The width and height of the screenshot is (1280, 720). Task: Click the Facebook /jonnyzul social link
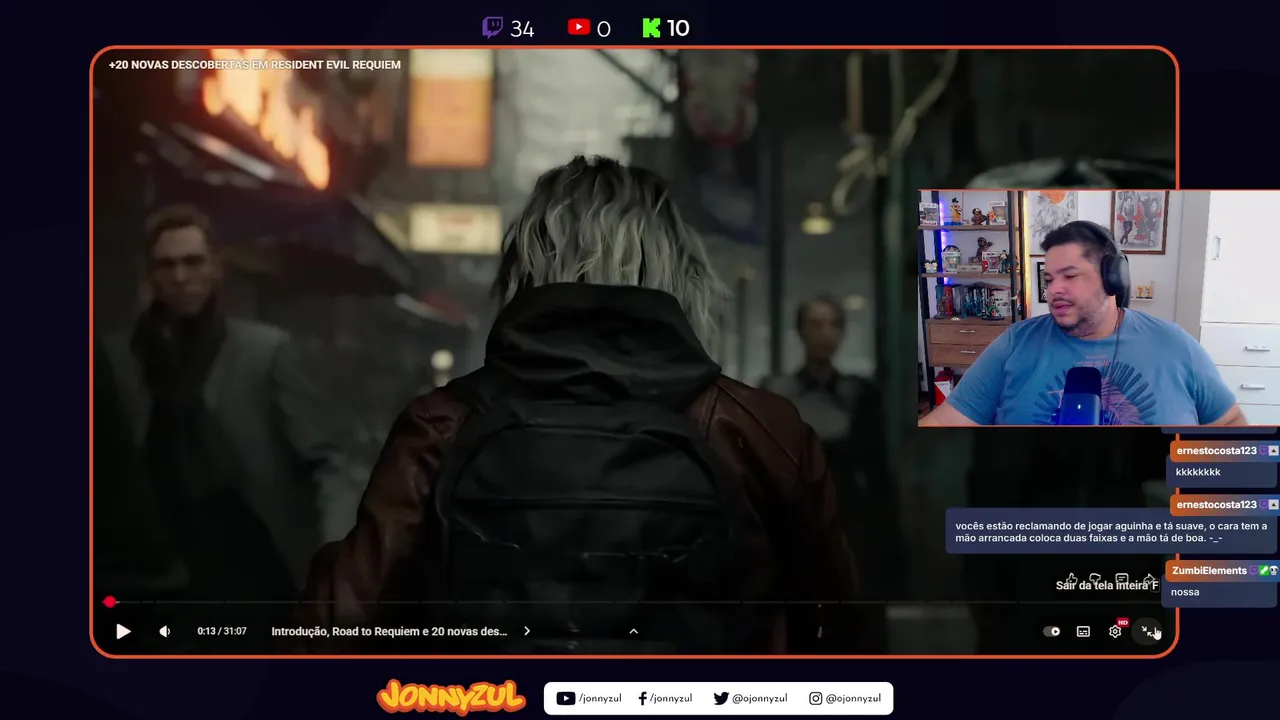pyautogui.click(x=665, y=698)
